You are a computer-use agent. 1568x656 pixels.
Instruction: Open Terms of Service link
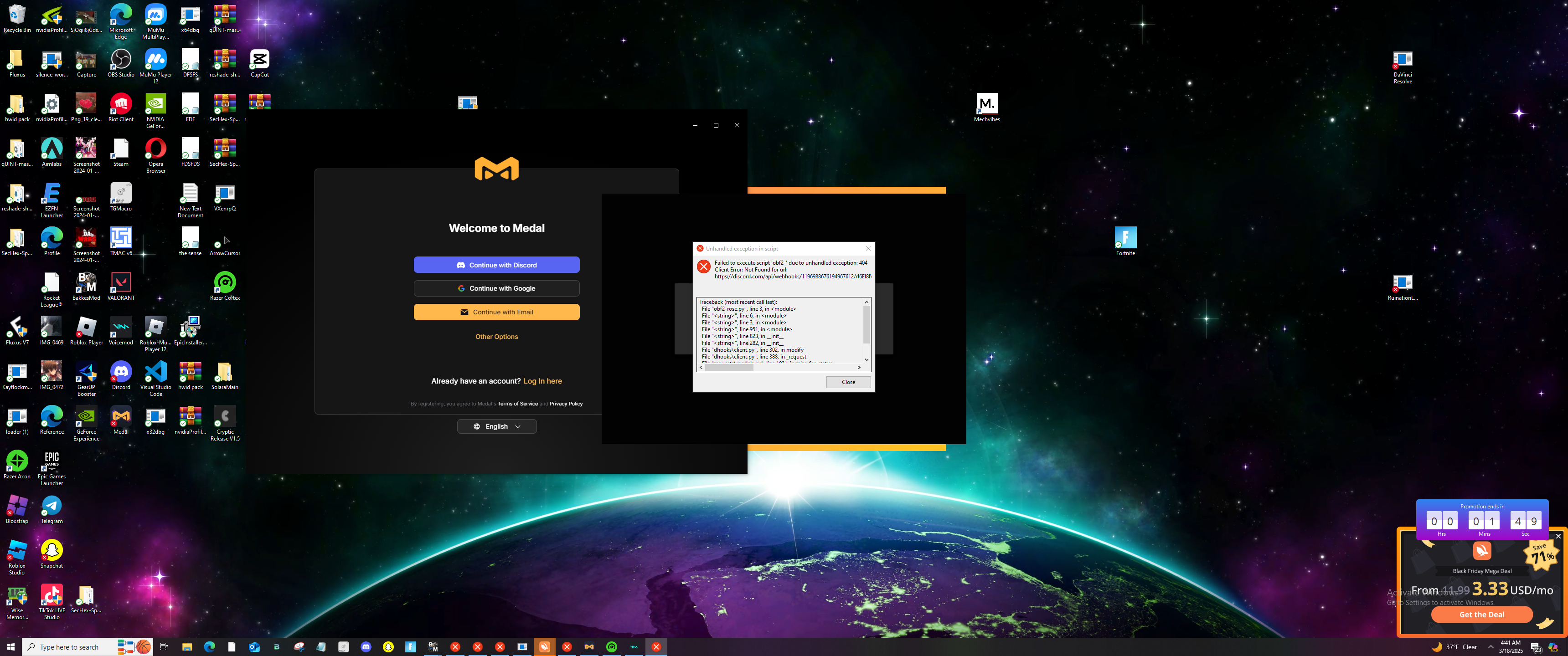(x=517, y=404)
